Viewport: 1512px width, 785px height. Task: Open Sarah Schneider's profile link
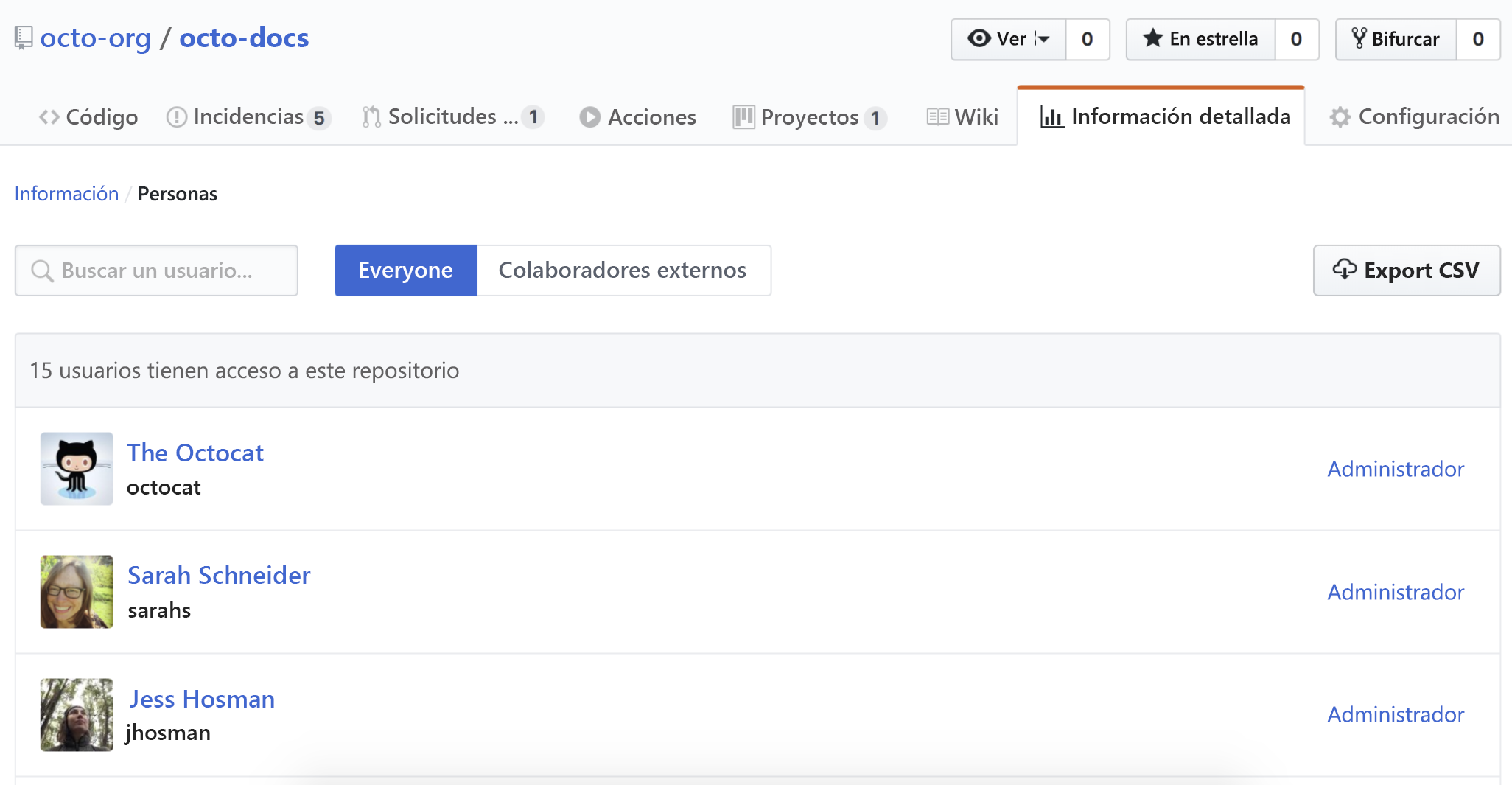click(x=219, y=575)
